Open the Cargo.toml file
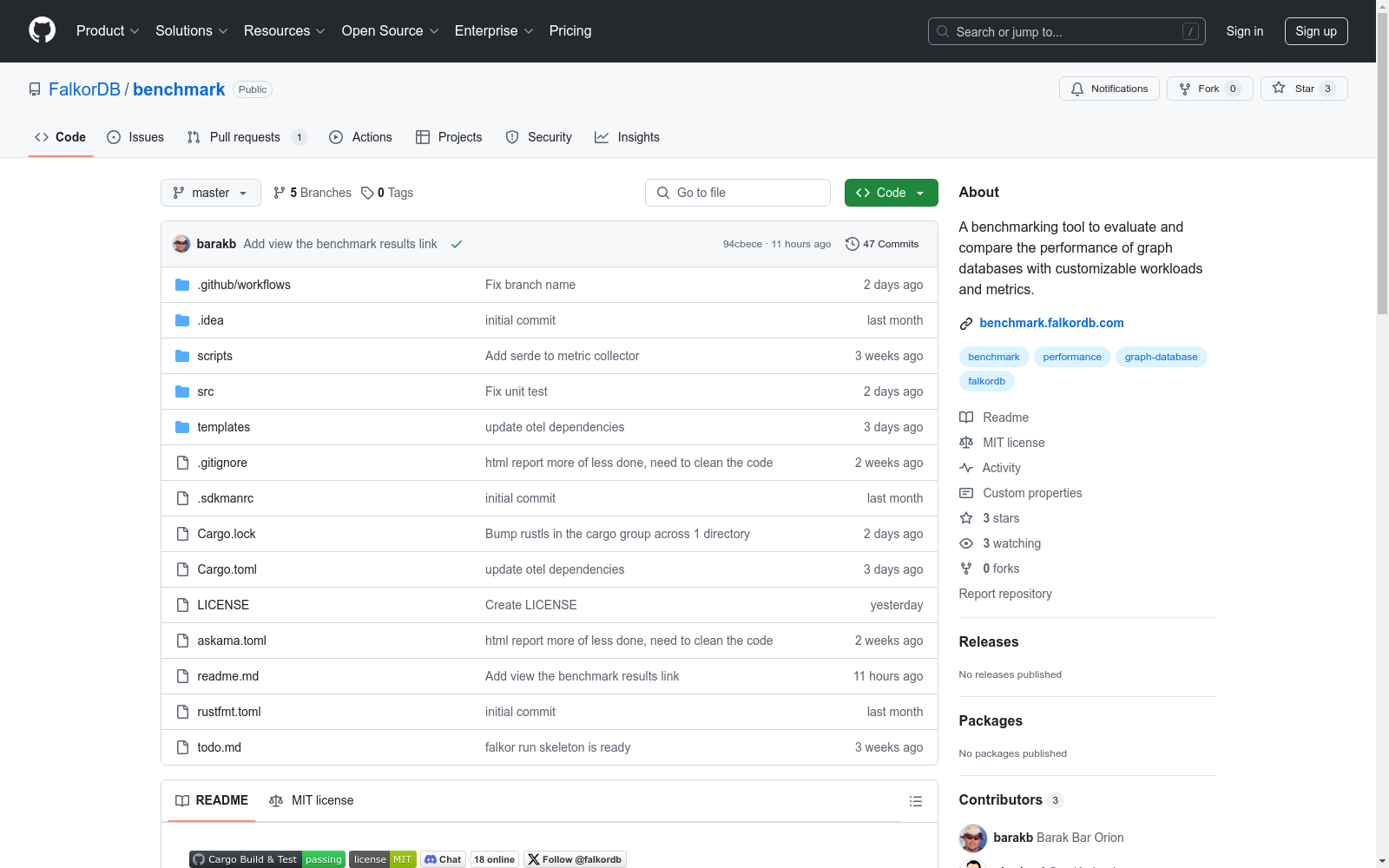Image resolution: width=1389 pixels, height=868 pixels. click(x=227, y=569)
